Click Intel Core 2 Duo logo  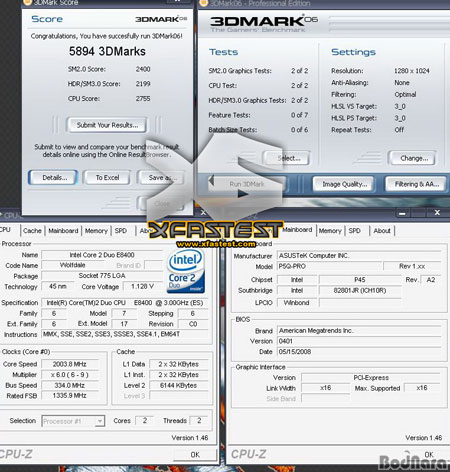[x=185, y=272]
